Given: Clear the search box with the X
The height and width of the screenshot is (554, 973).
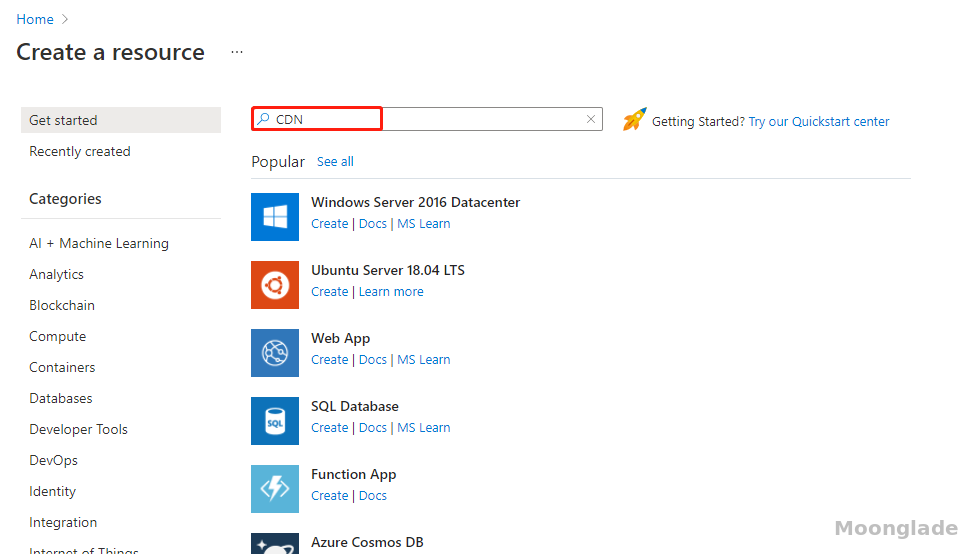Looking at the screenshot, I should click(591, 119).
